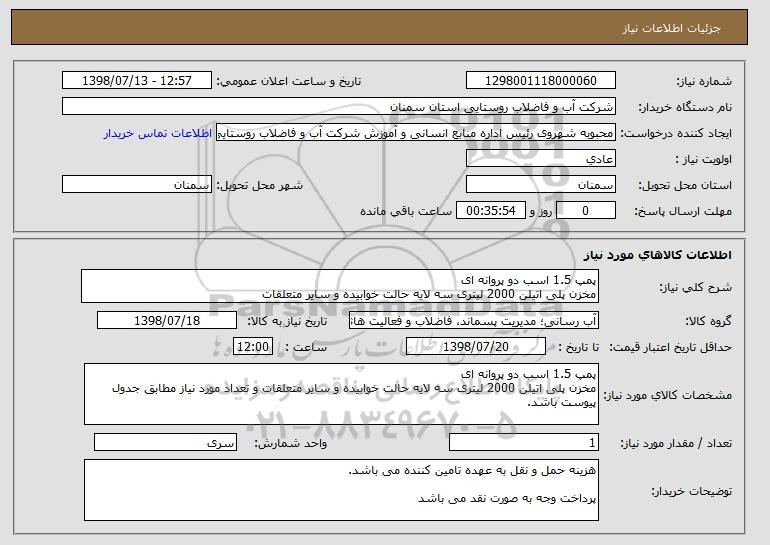Screen dimensions: 770x545
Task: Open the اطلاعات تماس خریدار link
Action: tap(158, 133)
